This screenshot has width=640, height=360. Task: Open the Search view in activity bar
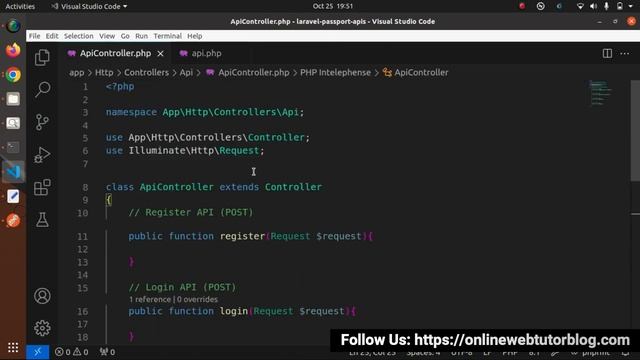[42, 89]
